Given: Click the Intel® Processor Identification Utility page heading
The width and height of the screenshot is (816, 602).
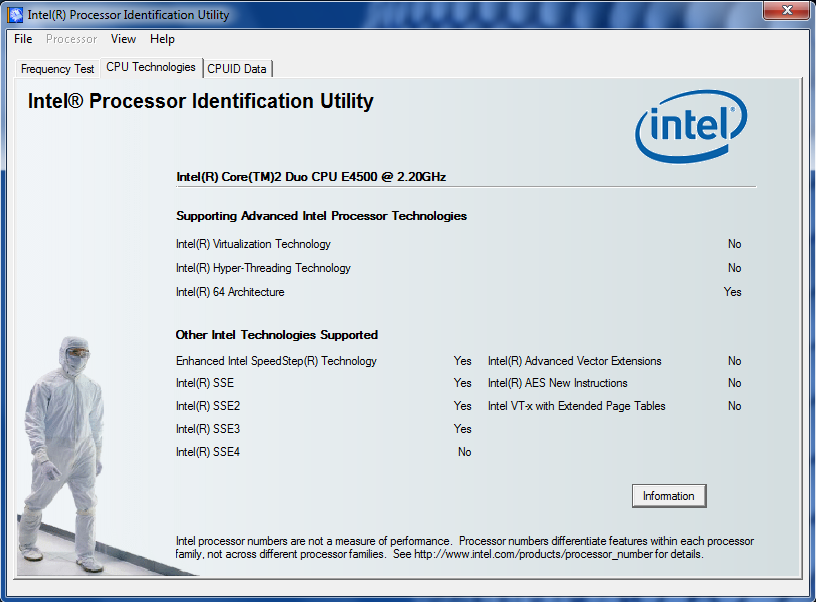Looking at the screenshot, I should [x=201, y=101].
